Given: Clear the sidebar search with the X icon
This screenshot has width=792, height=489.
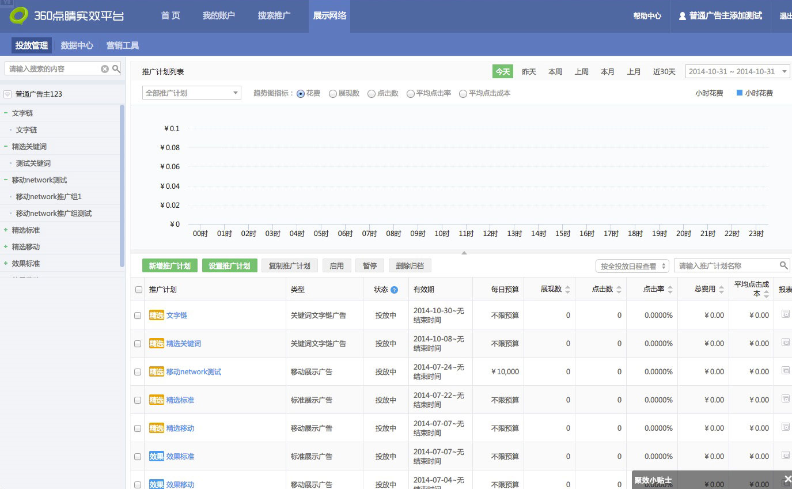Looking at the screenshot, I should [x=105, y=69].
